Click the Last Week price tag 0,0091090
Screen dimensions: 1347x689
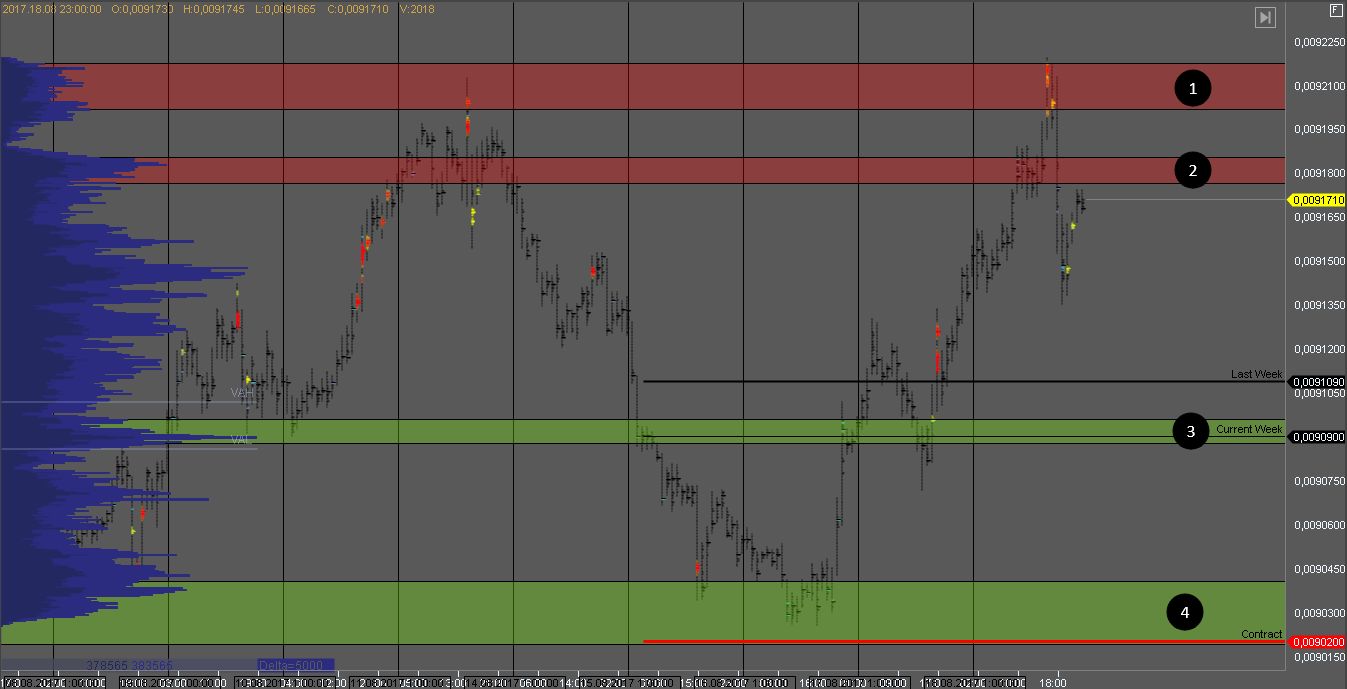[1317, 382]
